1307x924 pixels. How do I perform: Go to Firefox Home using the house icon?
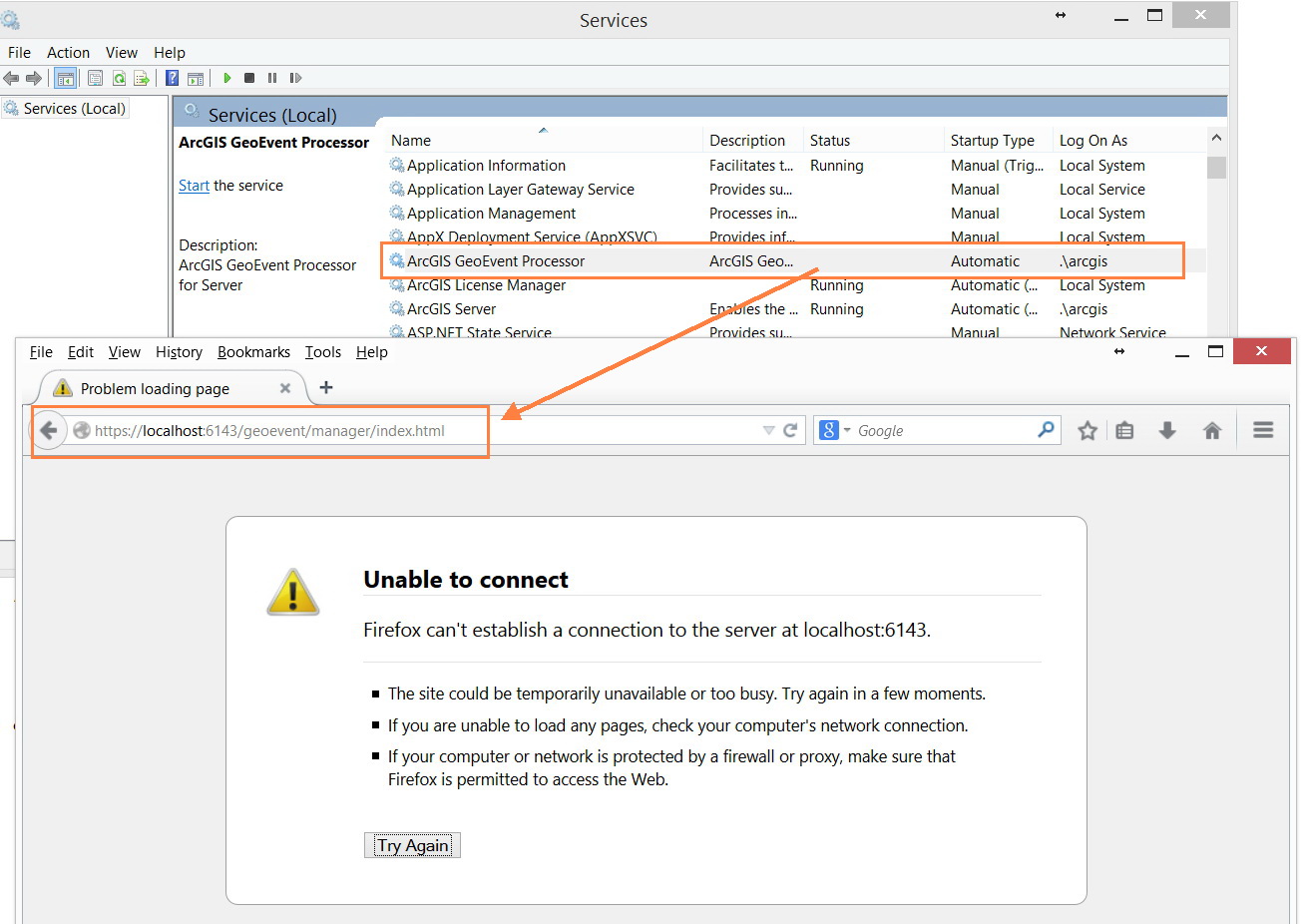tap(1212, 430)
